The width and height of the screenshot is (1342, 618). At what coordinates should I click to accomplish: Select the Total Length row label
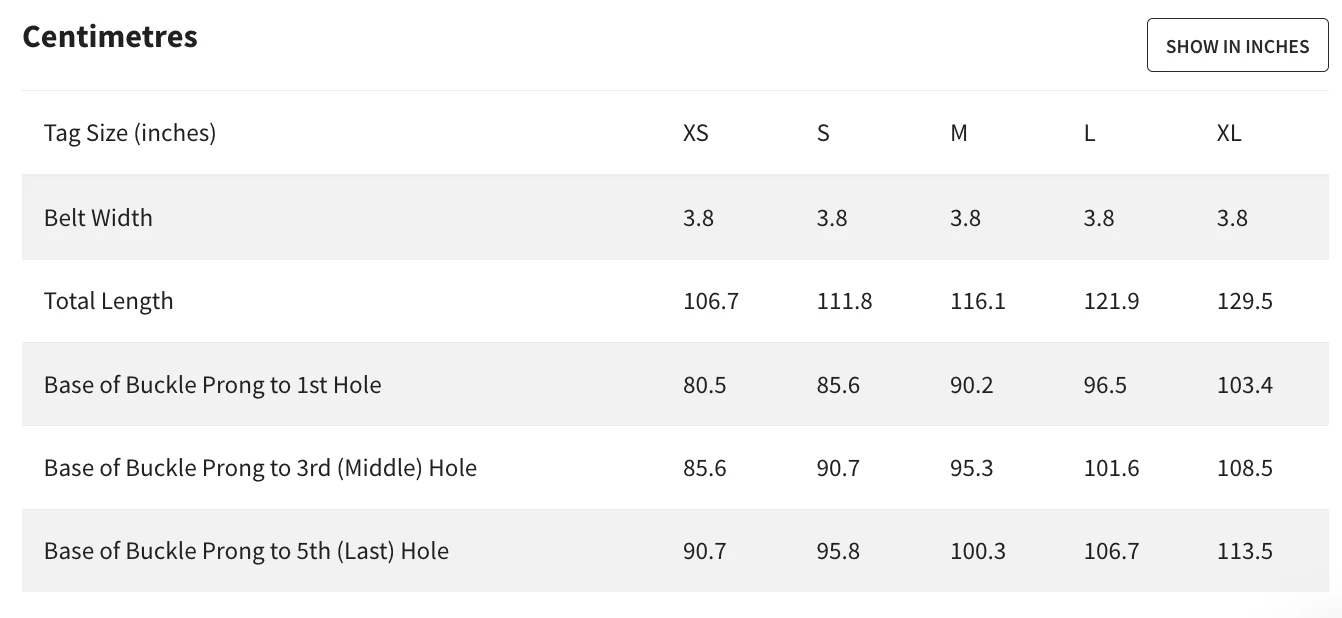(108, 301)
